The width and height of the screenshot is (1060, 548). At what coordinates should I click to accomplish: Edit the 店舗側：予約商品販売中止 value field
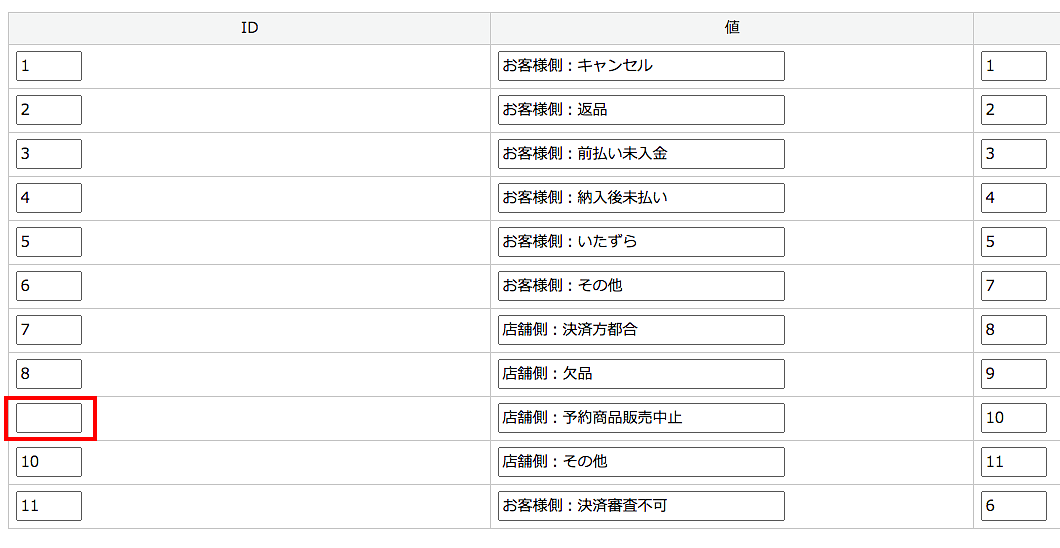pos(641,418)
